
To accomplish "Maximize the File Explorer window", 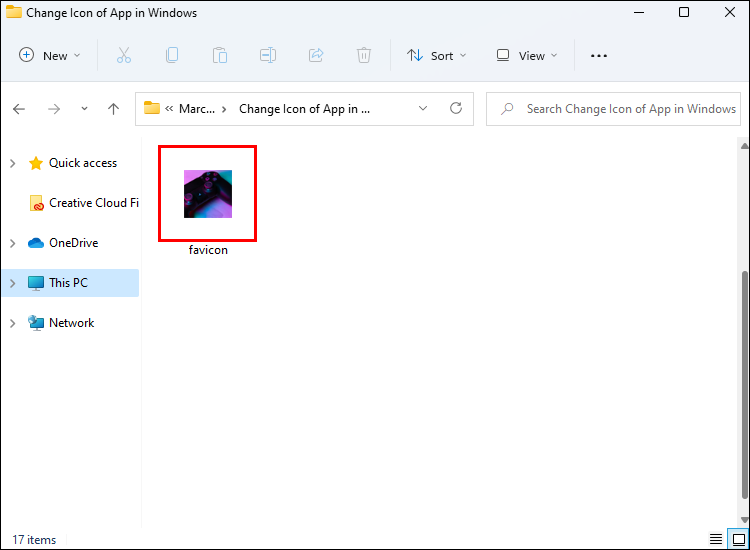I will pos(684,12).
